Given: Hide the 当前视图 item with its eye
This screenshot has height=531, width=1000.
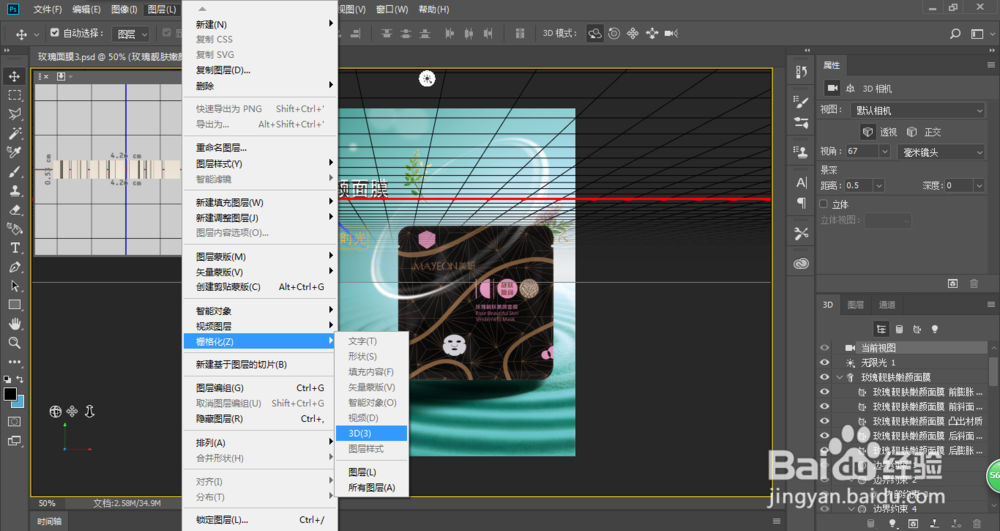Looking at the screenshot, I should point(825,348).
